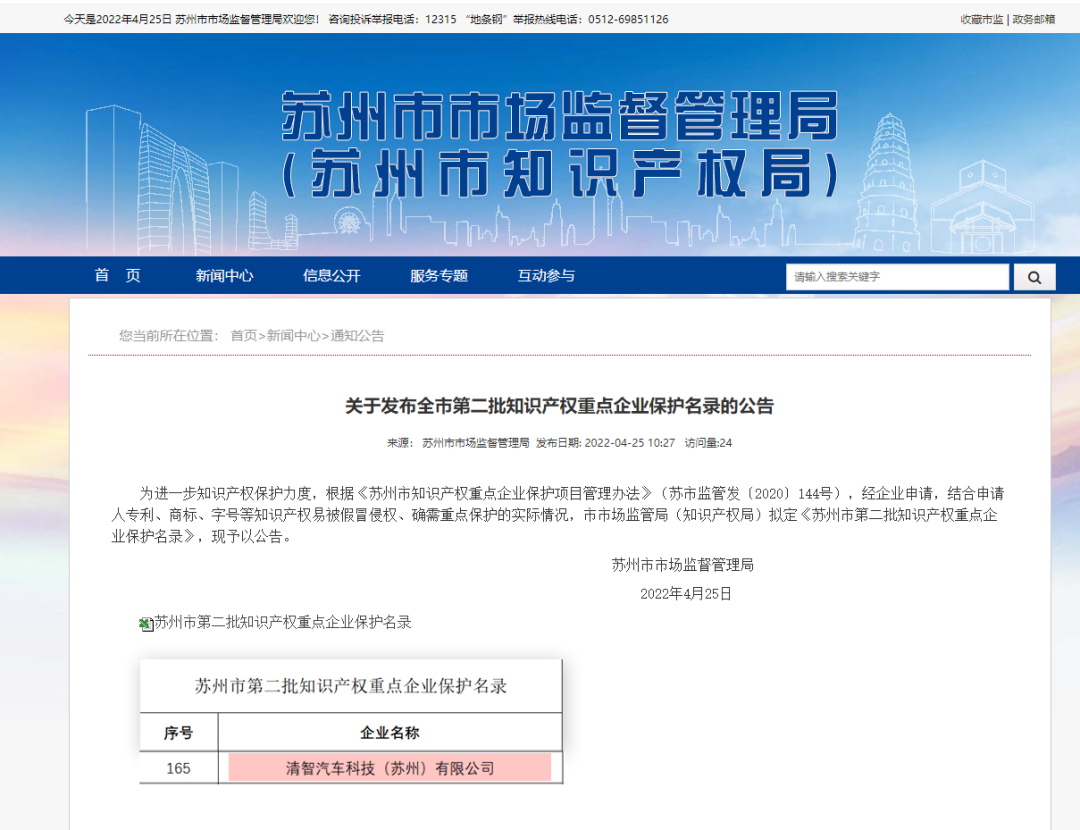Click the signature date 2022年4月25日

(x=686, y=594)
